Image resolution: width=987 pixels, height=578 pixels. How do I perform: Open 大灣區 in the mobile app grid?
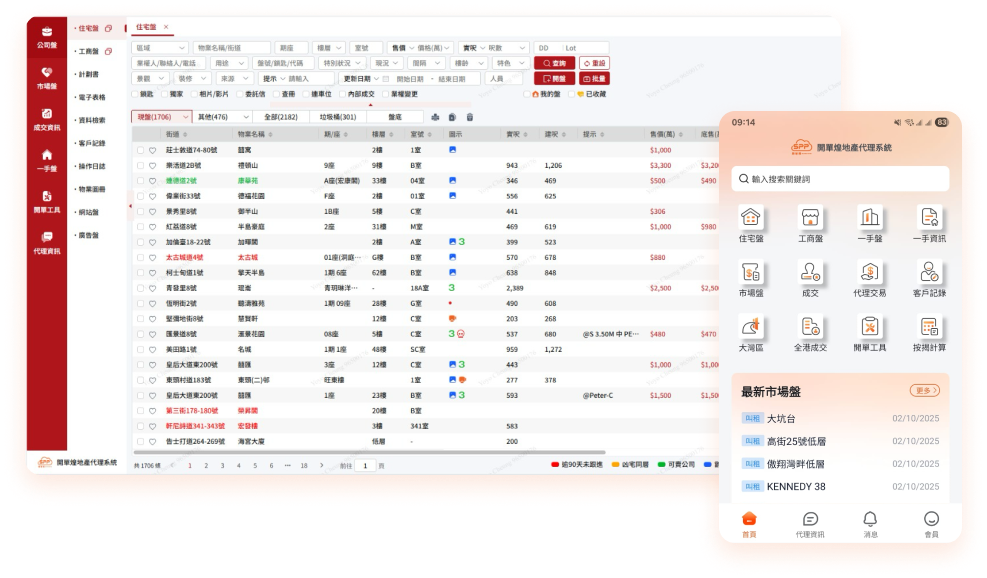(x=749, y=333)
